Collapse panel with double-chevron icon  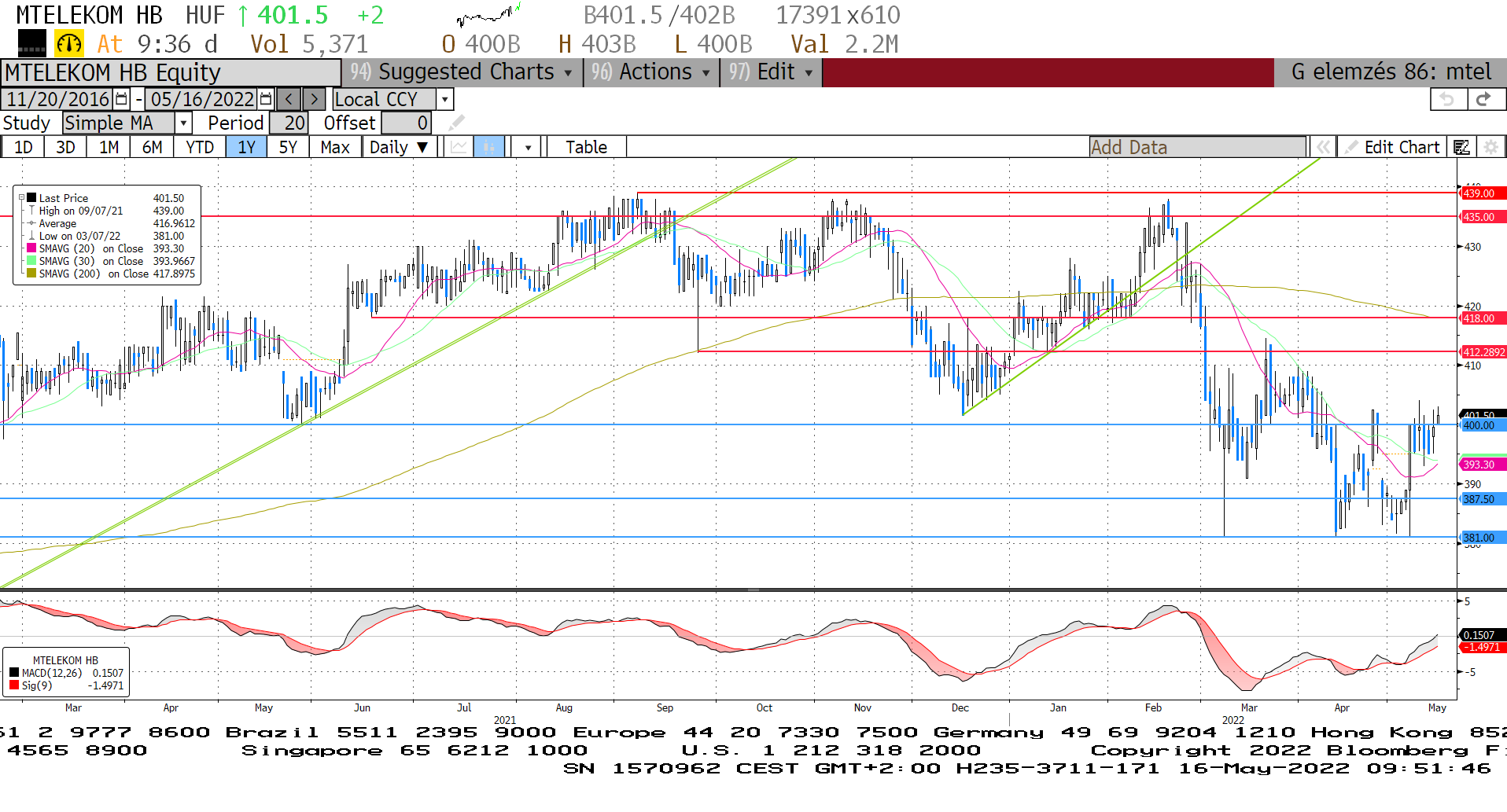(1324, 147)
